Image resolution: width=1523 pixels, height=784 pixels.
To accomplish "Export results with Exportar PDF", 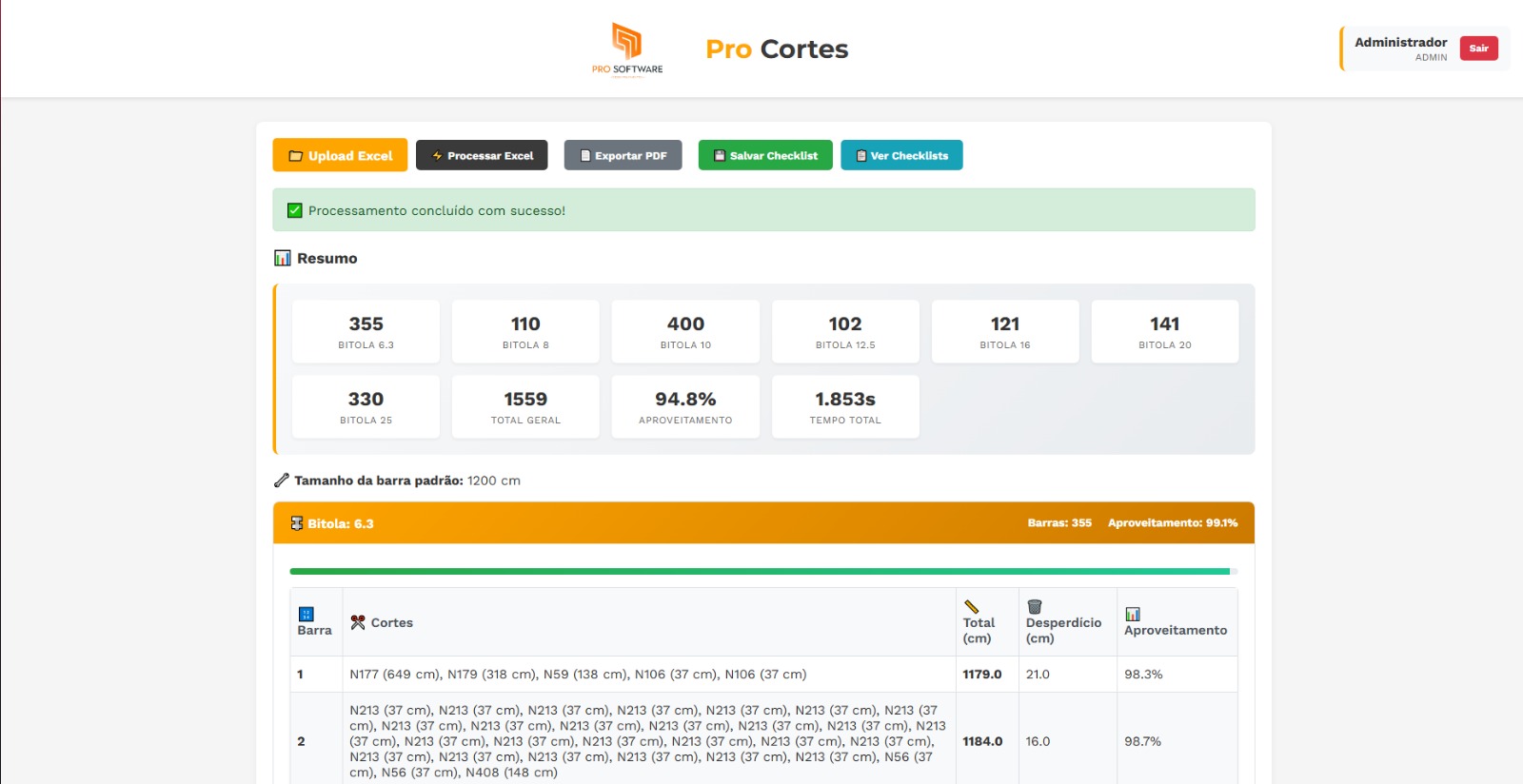I will pyautogui.click(x=623, y=155).
